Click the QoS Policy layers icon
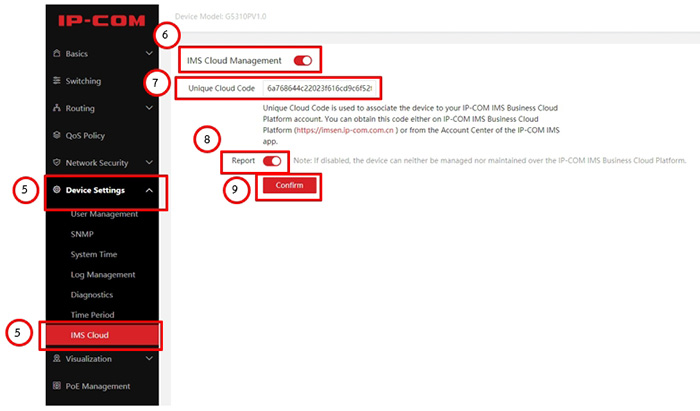The height and width of the screenshot is (411, 700). coord(57,135)
